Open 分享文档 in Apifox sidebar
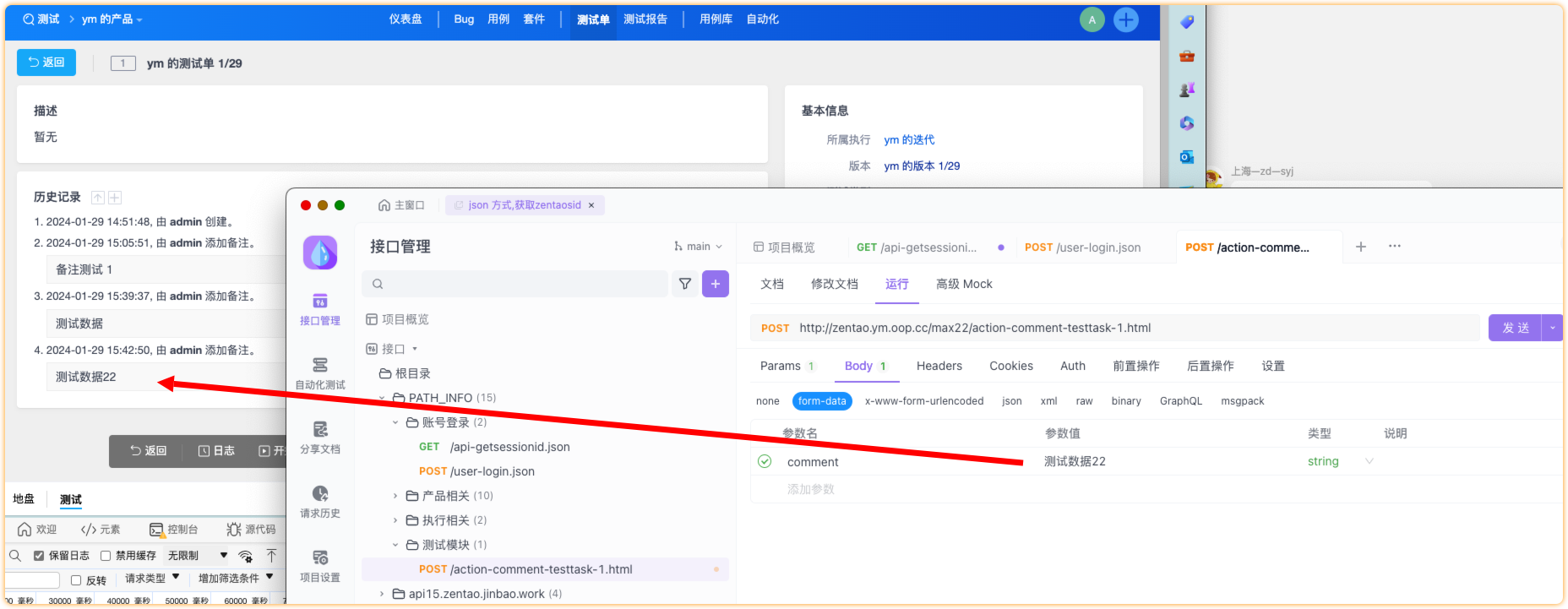This screenshot has height=609, width=1568. click(320, 438)
